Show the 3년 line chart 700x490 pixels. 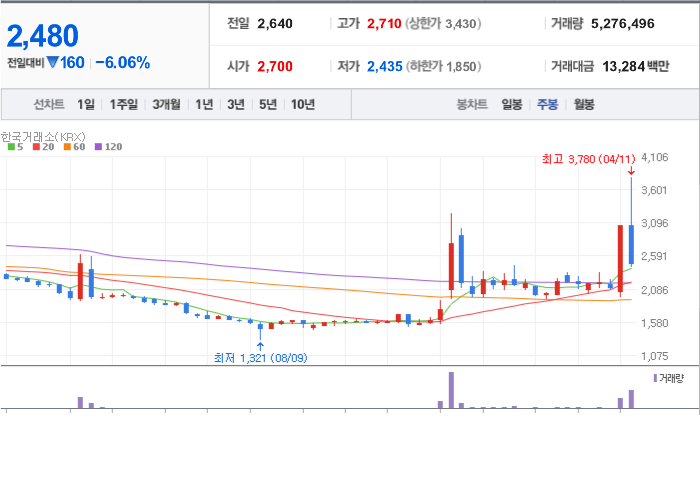pyautogui.click(x=236, y=104)
